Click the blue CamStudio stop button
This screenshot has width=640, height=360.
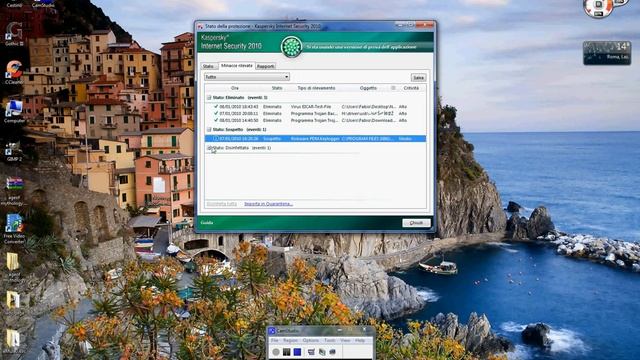(297, 351)
